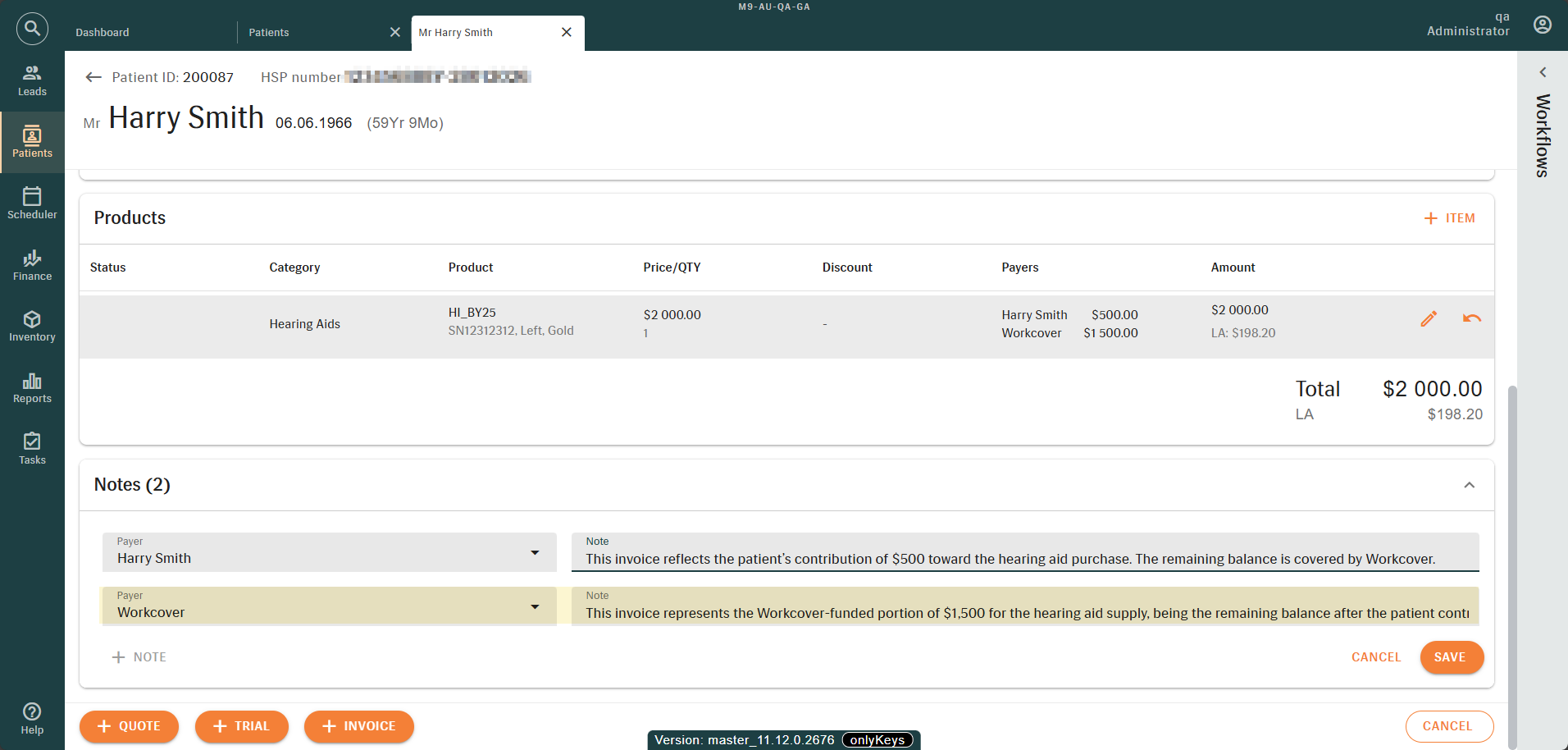Save the notes

pyautogui.click(x=1450, y=657)
